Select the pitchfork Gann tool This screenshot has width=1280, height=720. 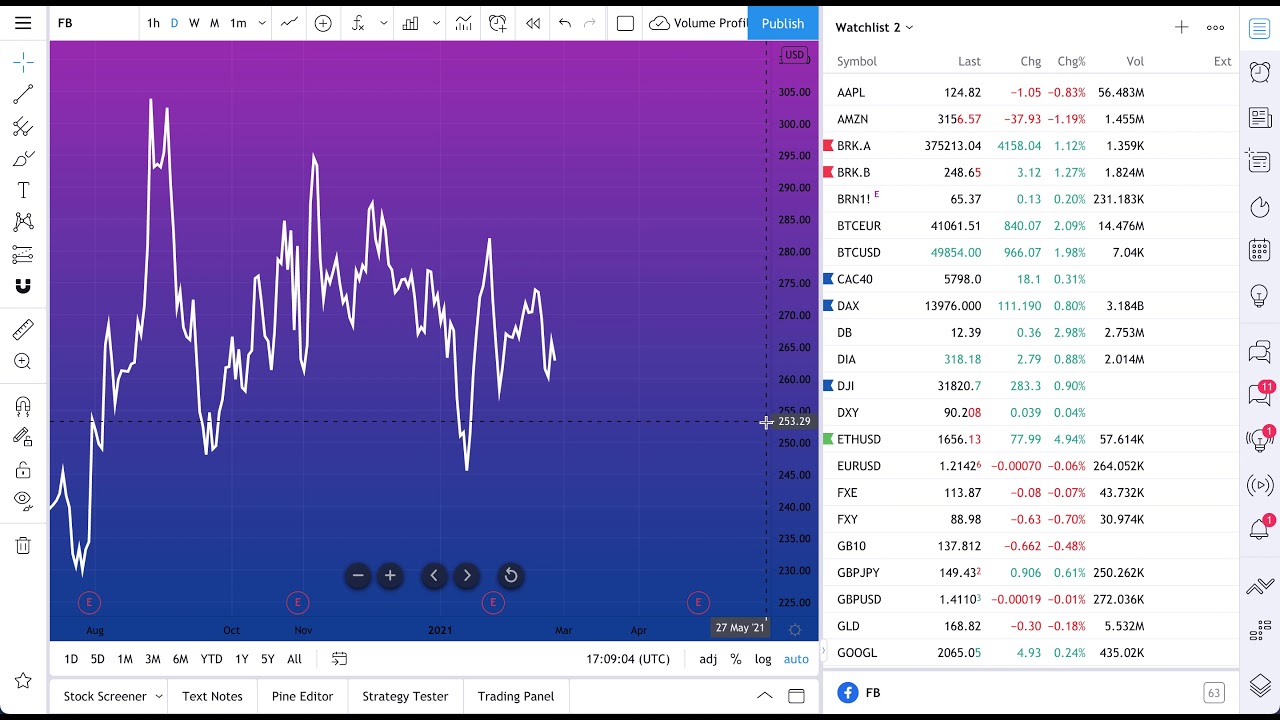click(23, 127)
